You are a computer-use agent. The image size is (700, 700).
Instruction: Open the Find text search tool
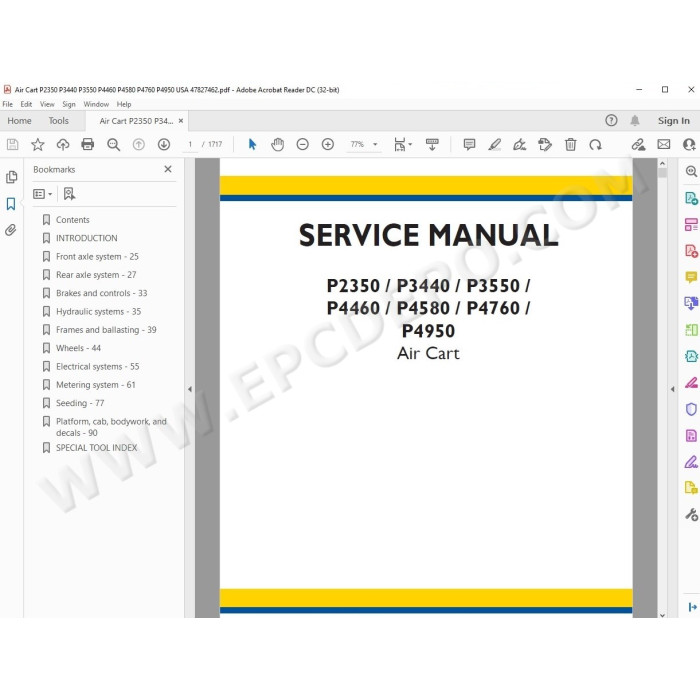click(113, 145)
